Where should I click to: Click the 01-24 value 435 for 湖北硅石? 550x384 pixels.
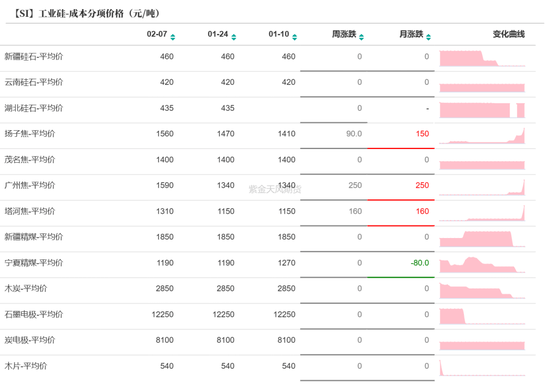pyautogui.click(x=228, y=108)
